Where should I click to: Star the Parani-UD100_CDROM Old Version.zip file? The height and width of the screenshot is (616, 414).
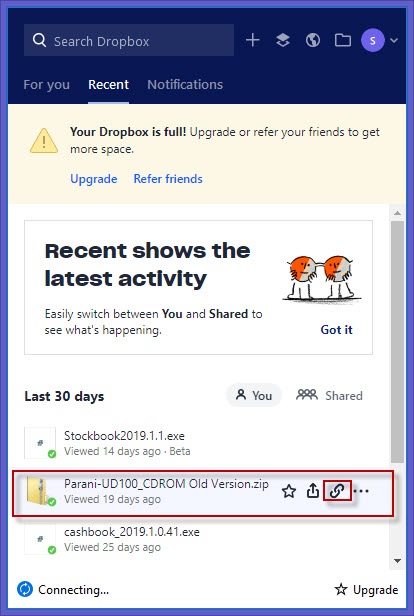point(289,491)
